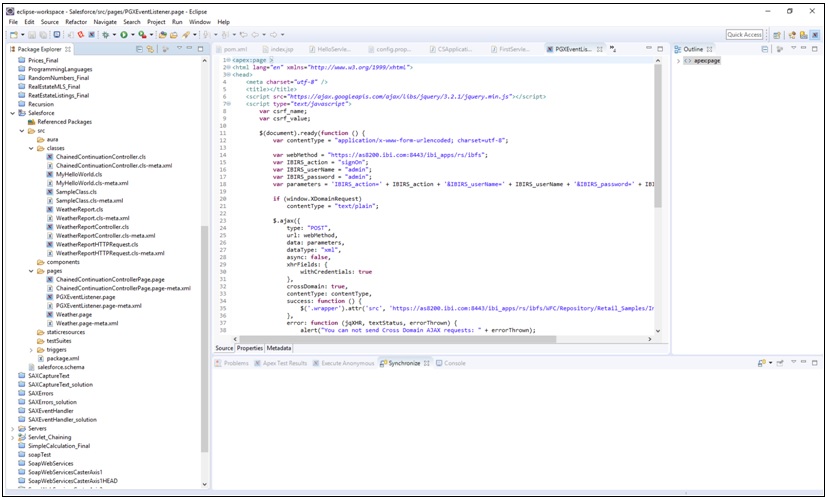Open the Project menu

pos(156,22)
